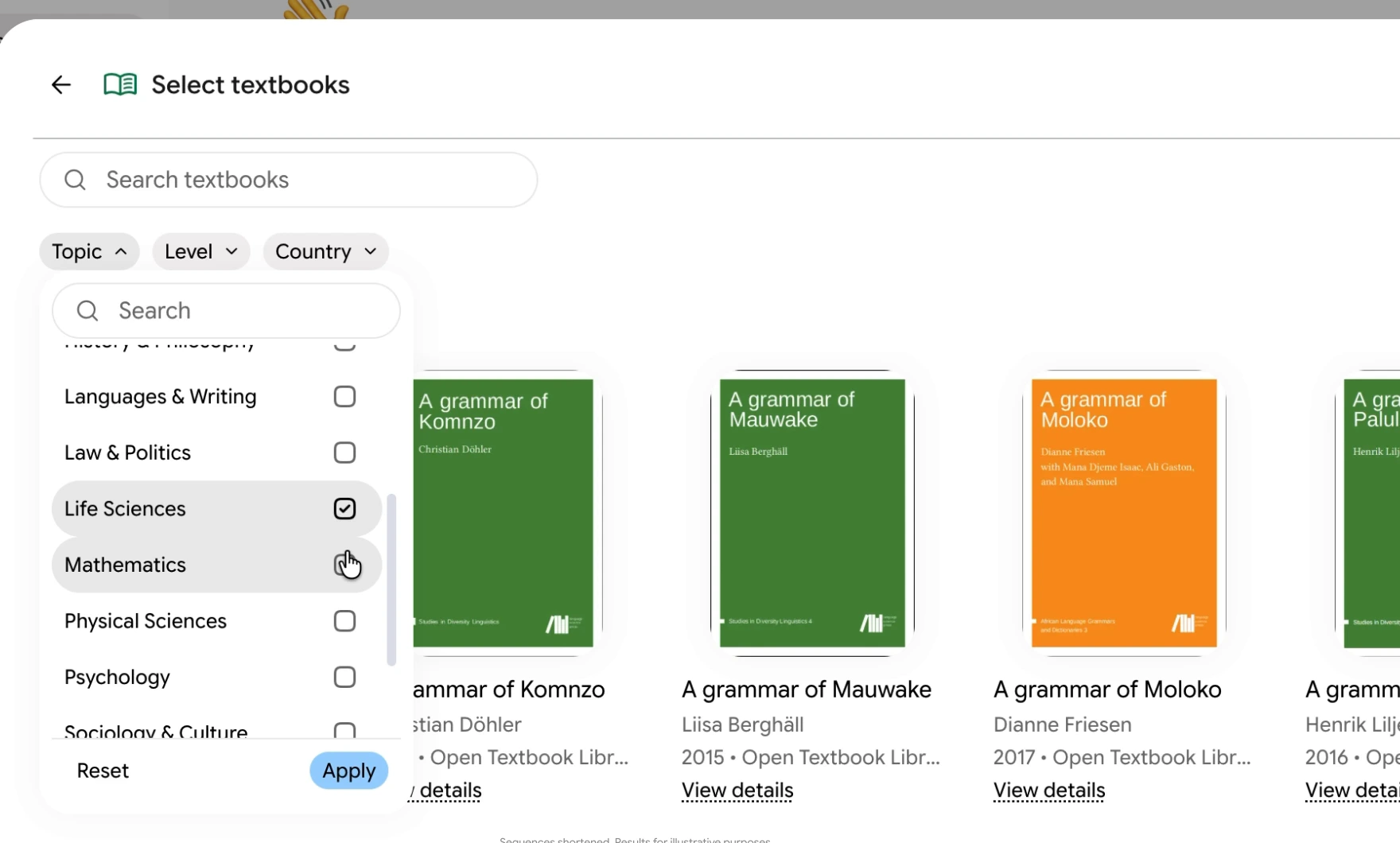Collapse the Topic filter dropdown
The height and width of the screenshot is (843, 1400).
coord(89,251)
